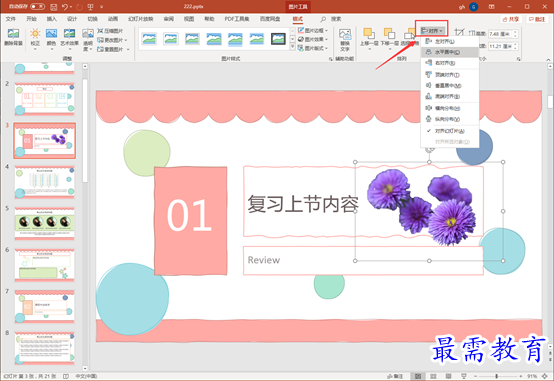Open the File (文件) tab
Viewport: 554px width, 381px height.
(11, 19)
